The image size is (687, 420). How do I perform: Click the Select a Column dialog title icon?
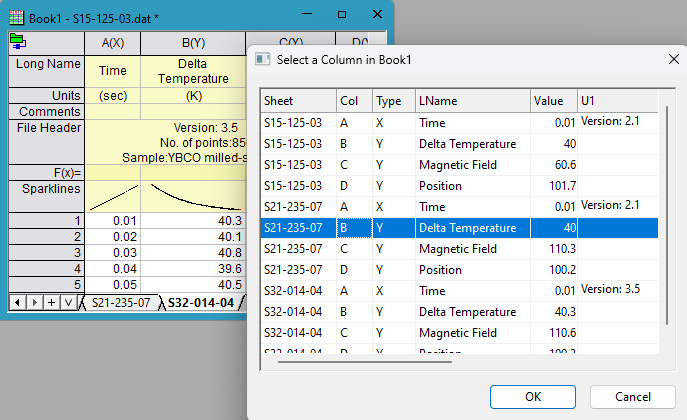tap(263, 59)
